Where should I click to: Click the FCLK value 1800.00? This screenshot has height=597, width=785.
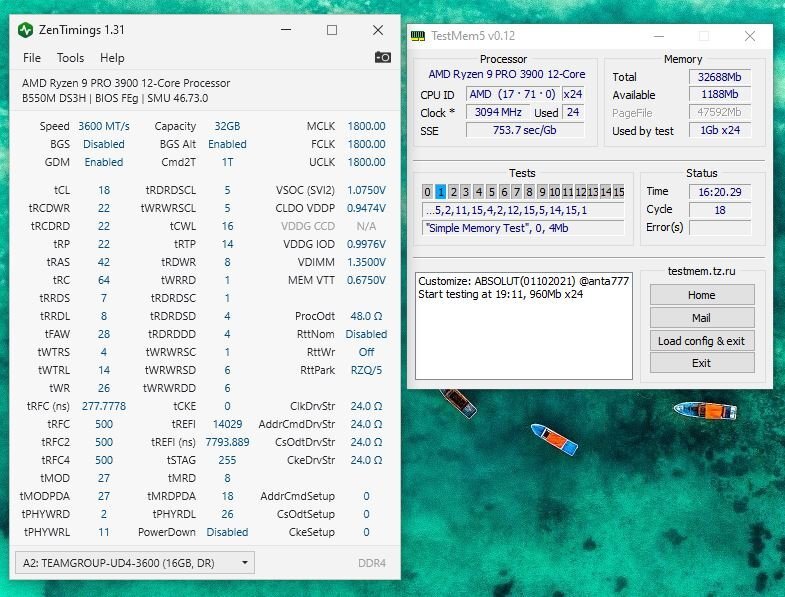pos(366,144)
